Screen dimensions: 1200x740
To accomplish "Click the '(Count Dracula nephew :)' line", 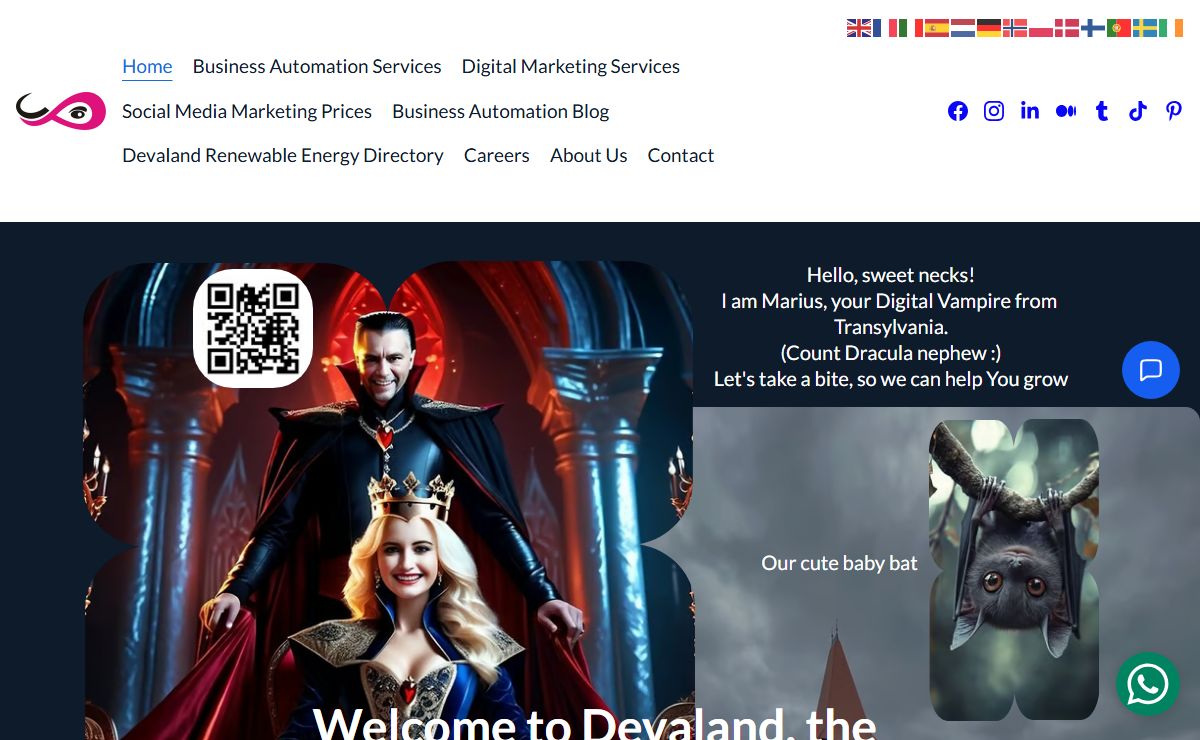I will (891, 353).
